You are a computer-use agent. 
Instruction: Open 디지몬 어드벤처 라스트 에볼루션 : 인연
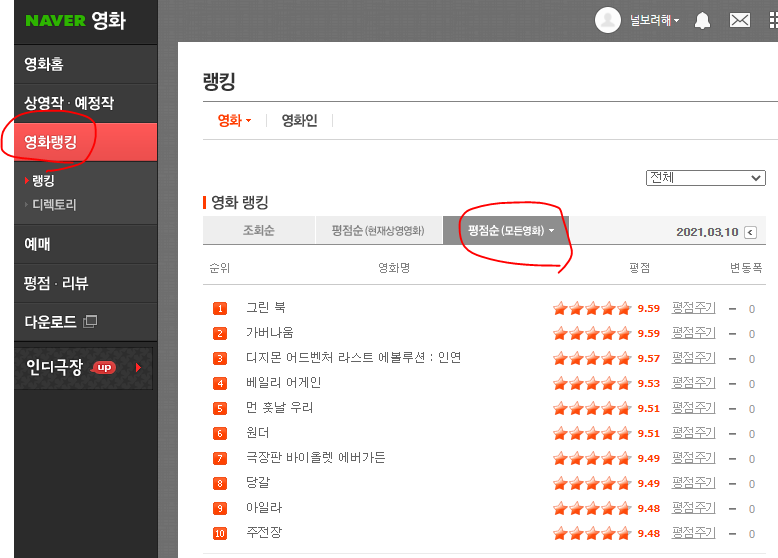[353, 358]
